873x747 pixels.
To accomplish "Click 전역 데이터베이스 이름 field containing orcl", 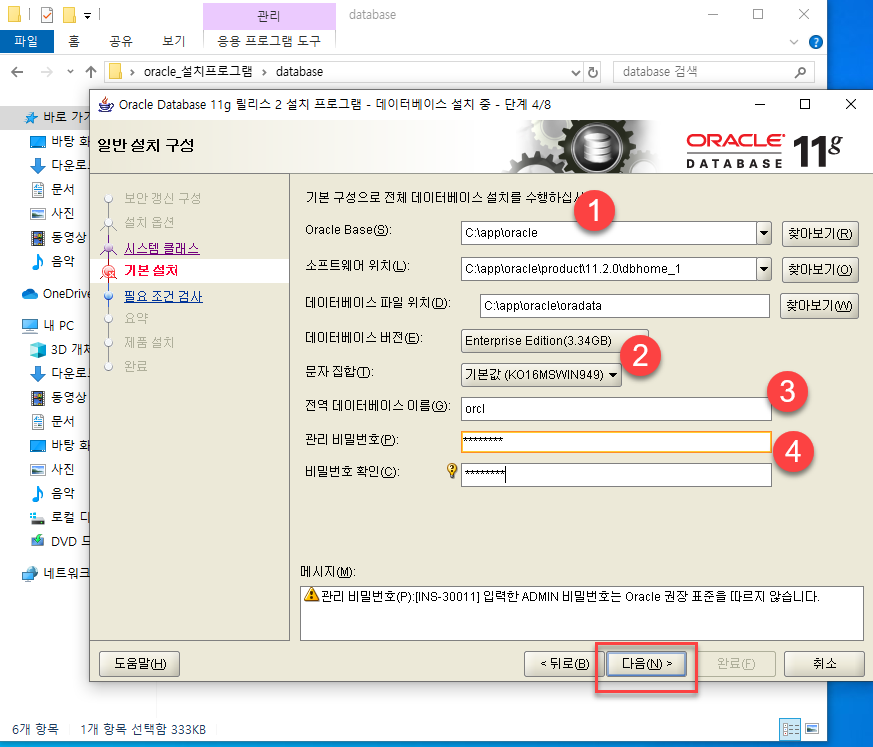I will pyautogui.click(x=616, y=409).
